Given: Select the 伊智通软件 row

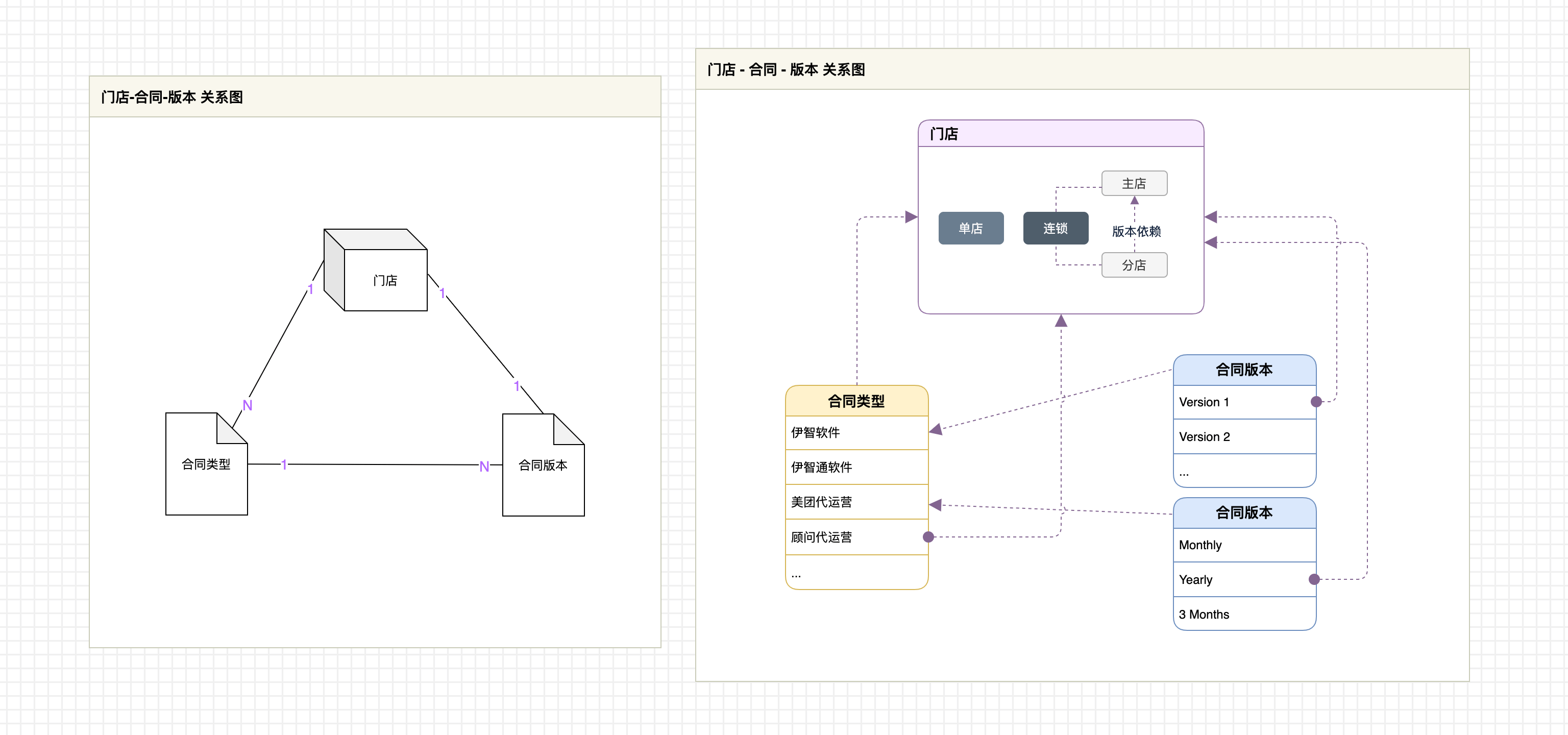Looking at the screenshot, I should (856, 467).
